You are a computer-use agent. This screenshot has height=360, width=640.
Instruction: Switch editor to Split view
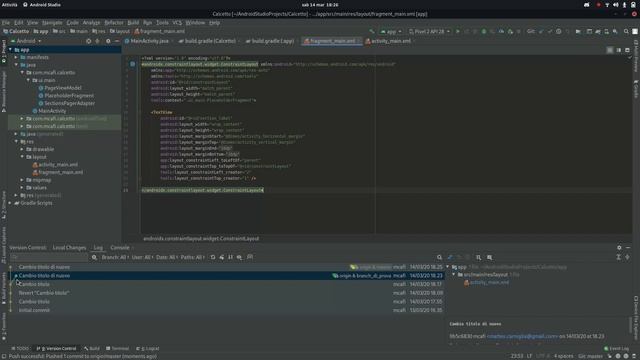619,50
